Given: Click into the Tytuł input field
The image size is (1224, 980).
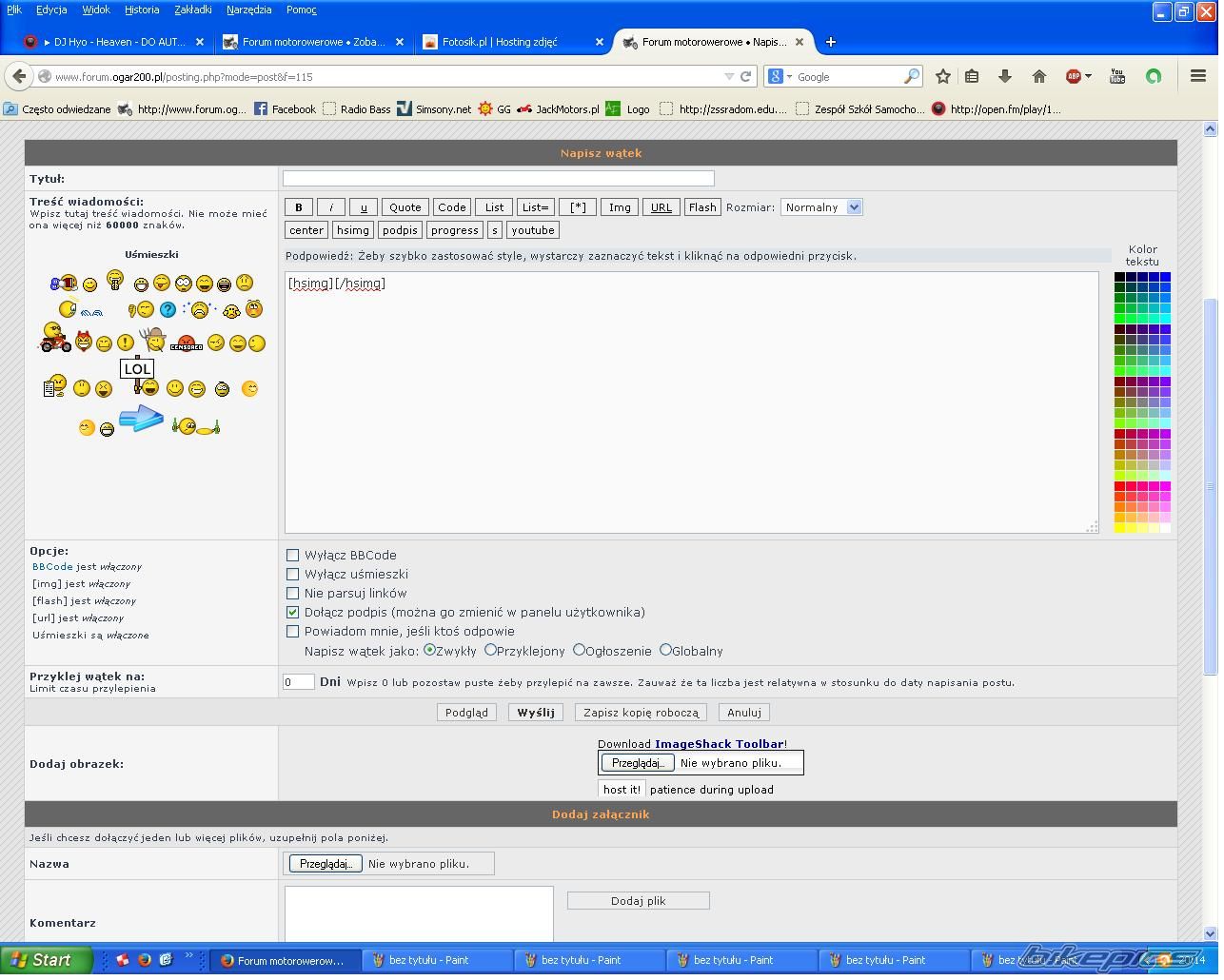Looking at the screenshot, I should coord(498,179).
